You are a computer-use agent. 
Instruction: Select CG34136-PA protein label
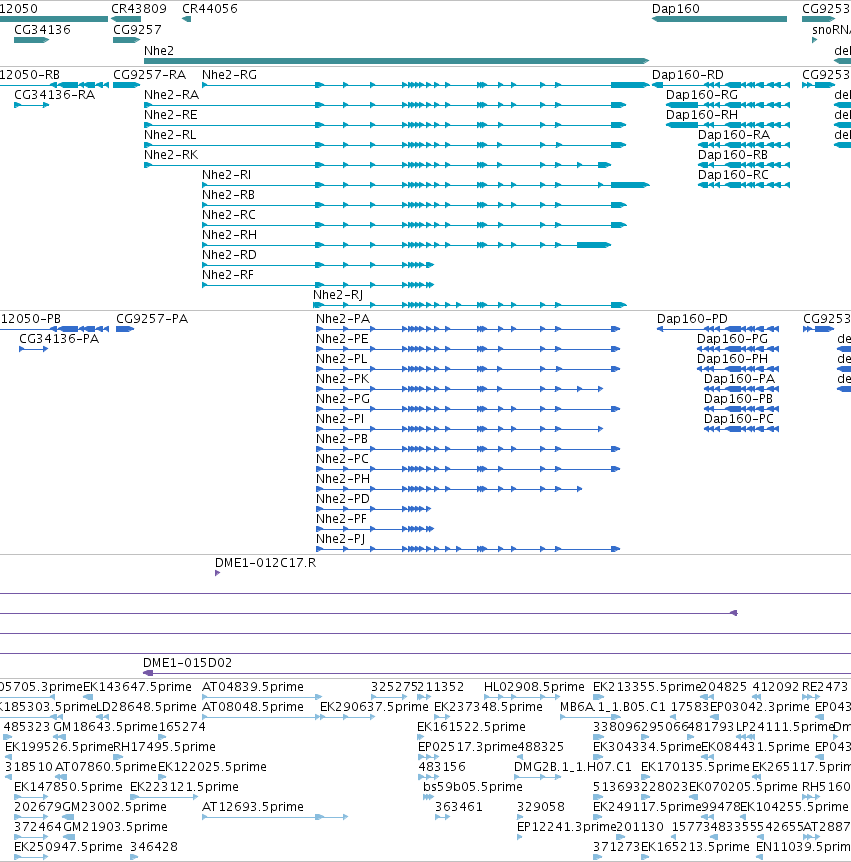point(59,339)
